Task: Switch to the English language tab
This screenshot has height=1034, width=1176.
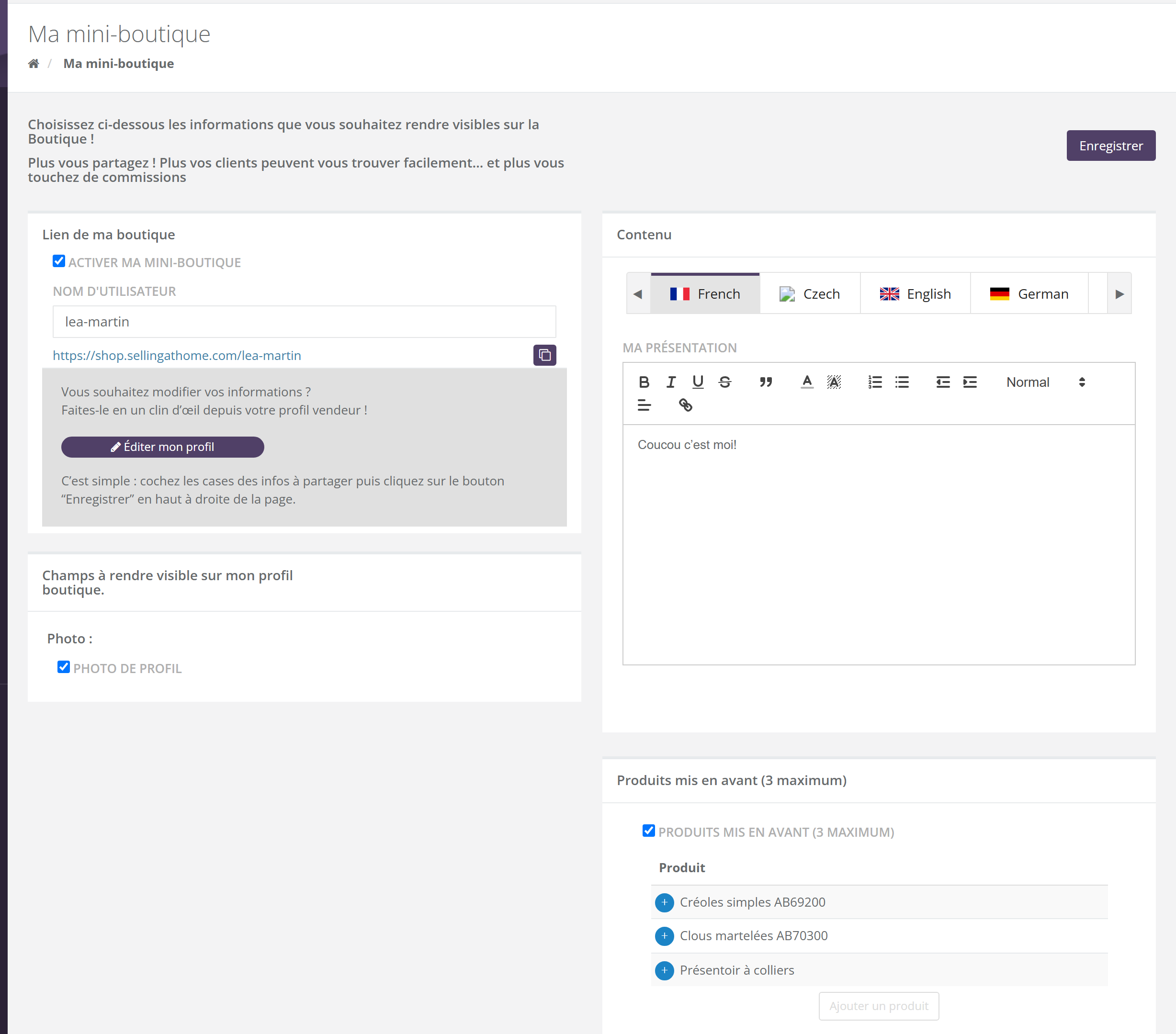Action: click(x=915, y=294)
